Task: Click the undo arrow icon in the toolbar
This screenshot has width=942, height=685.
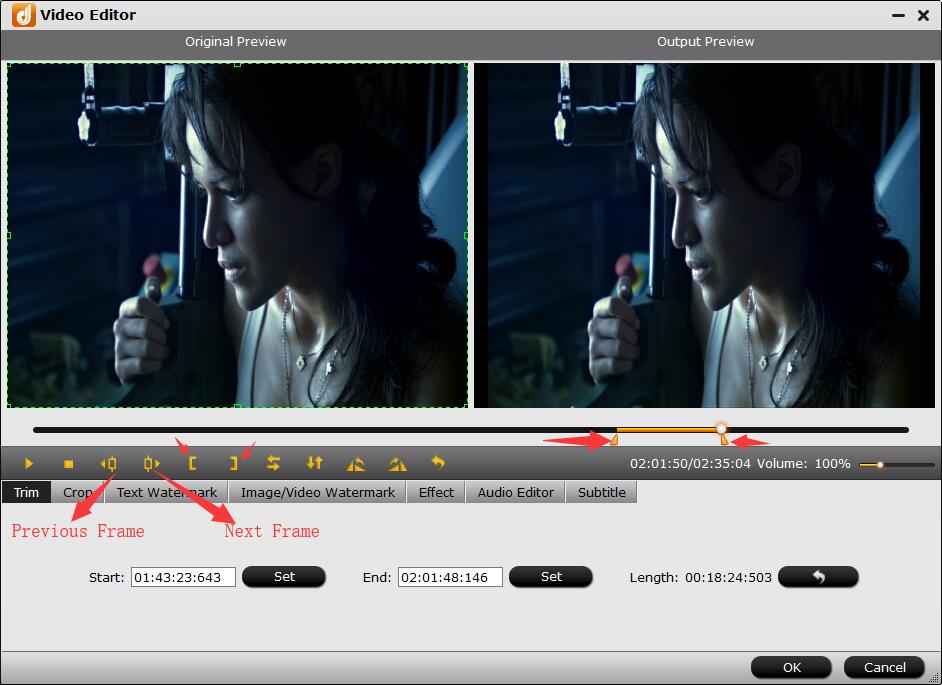Action: (x=437, y=463)
